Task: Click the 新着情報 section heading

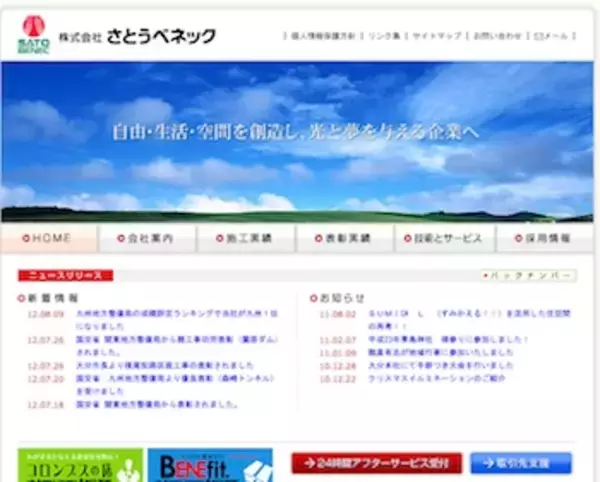Action: [49, 298]
